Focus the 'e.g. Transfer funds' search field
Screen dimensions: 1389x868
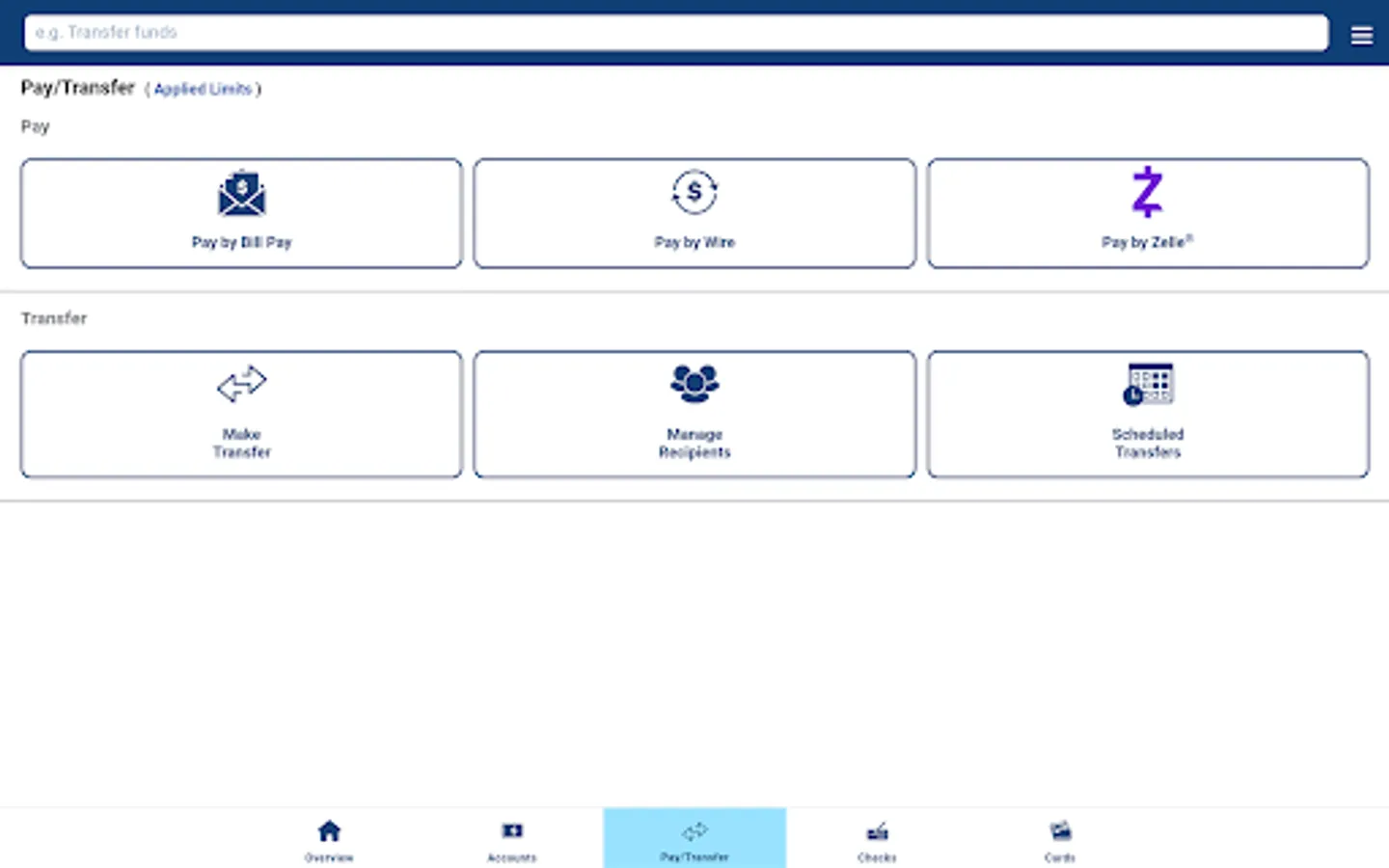point(676,33)
